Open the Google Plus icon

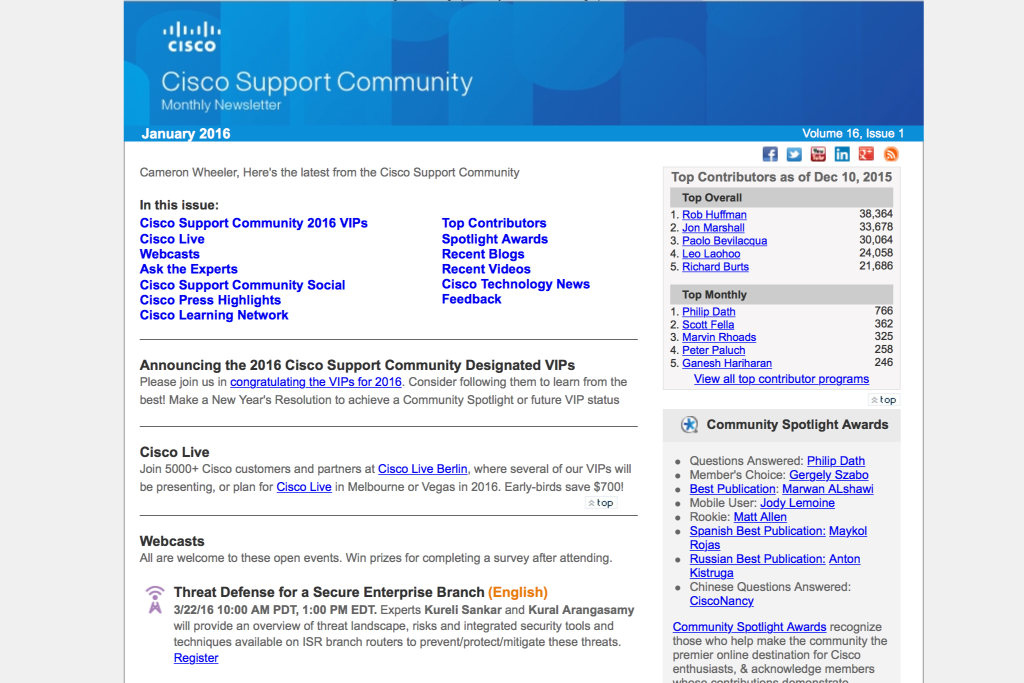tap(866, 154)
